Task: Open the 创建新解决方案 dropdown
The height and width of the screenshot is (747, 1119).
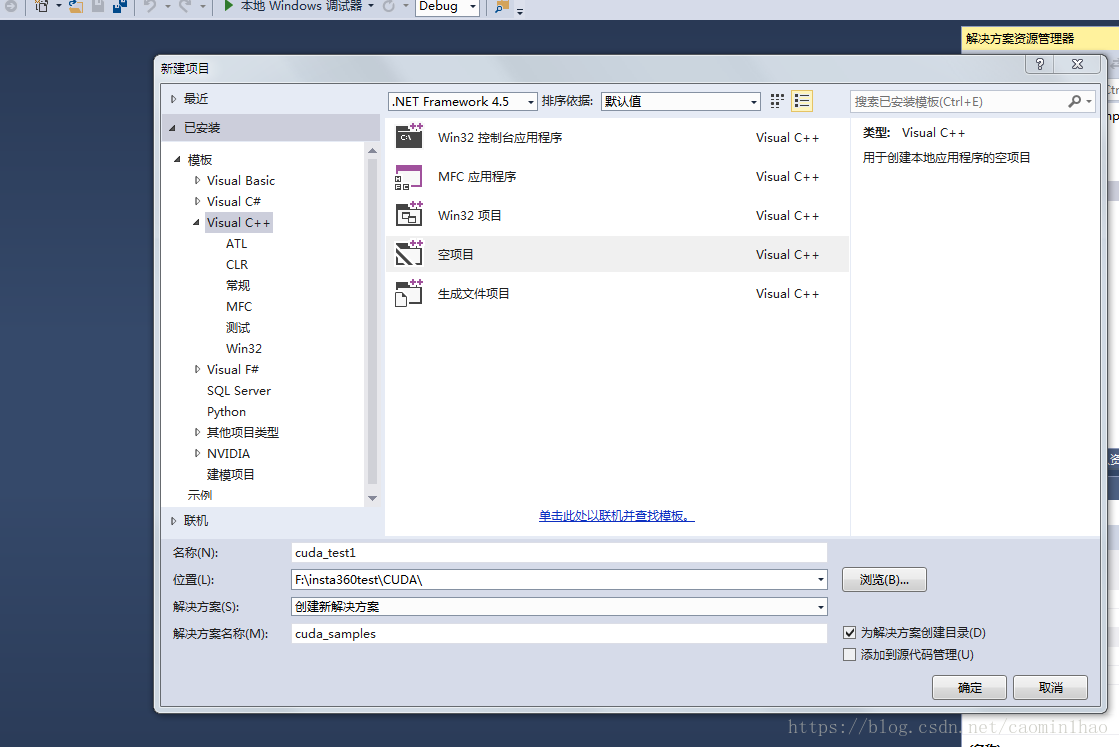Action: 821,606
